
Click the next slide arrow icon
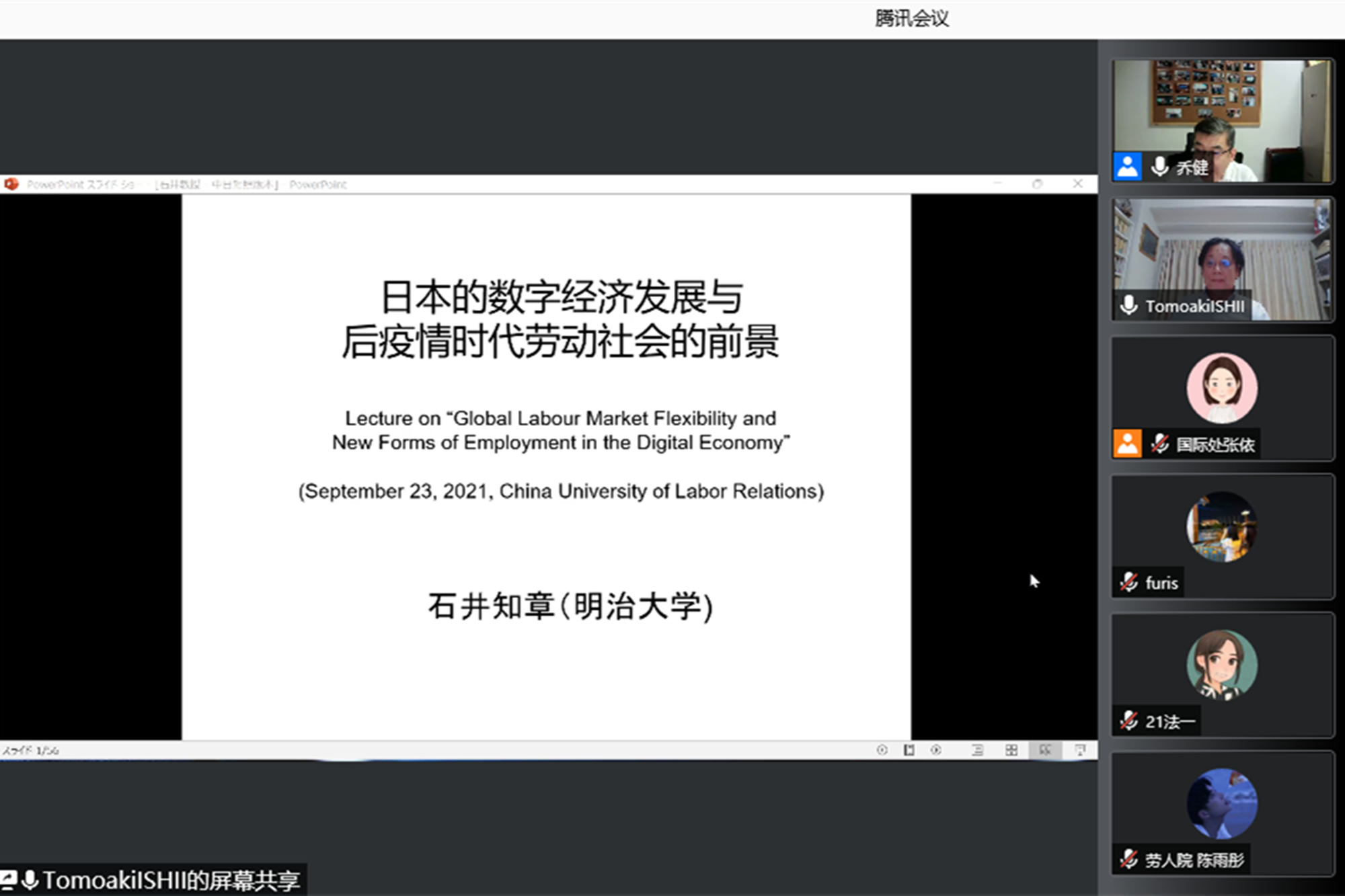point(935,750)
